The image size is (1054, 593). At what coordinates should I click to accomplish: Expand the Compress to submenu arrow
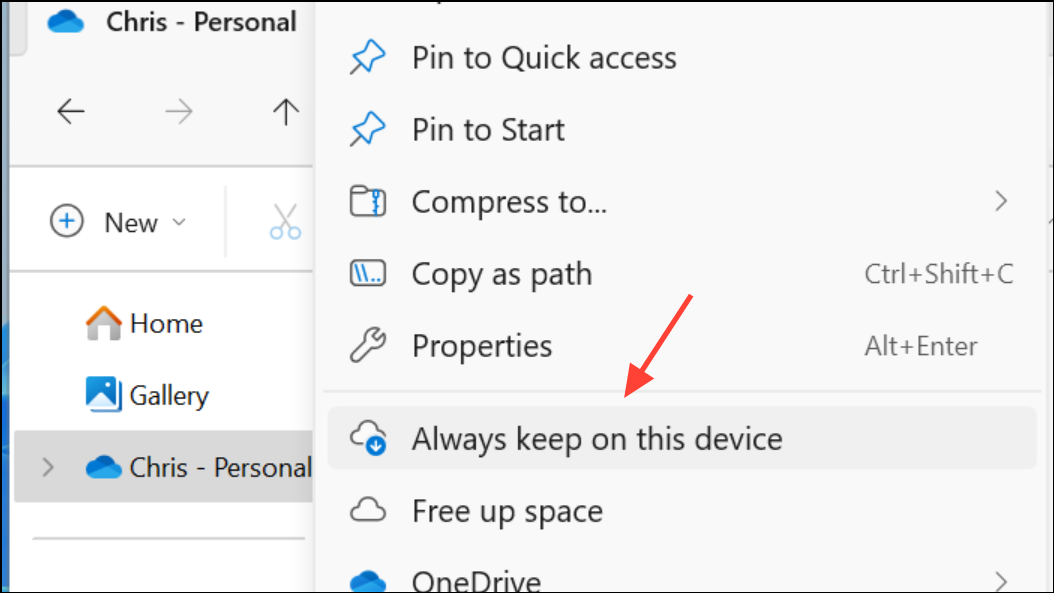(x=1000, y=202)
